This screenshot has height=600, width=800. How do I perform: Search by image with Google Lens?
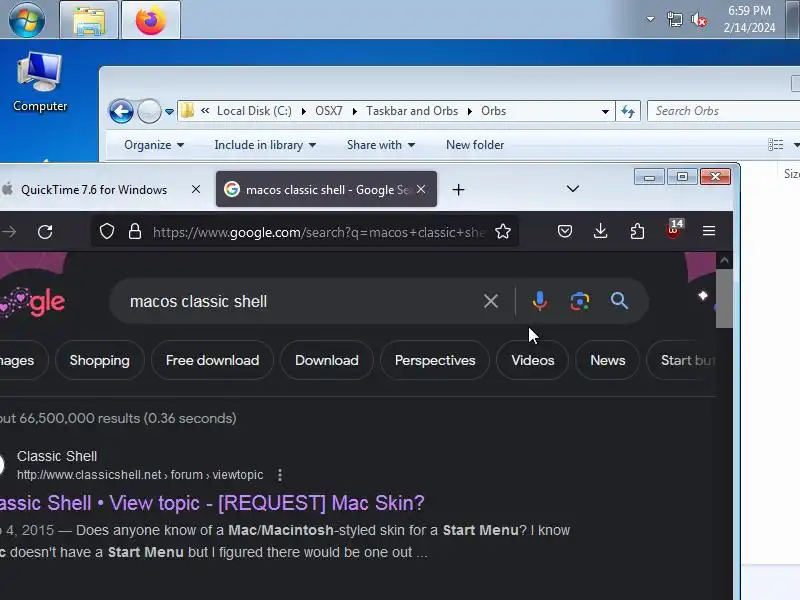tap(580, 301)
